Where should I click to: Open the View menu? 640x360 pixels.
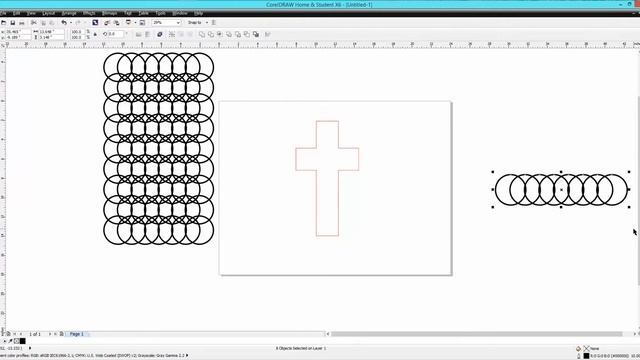[x=31, y=13]
